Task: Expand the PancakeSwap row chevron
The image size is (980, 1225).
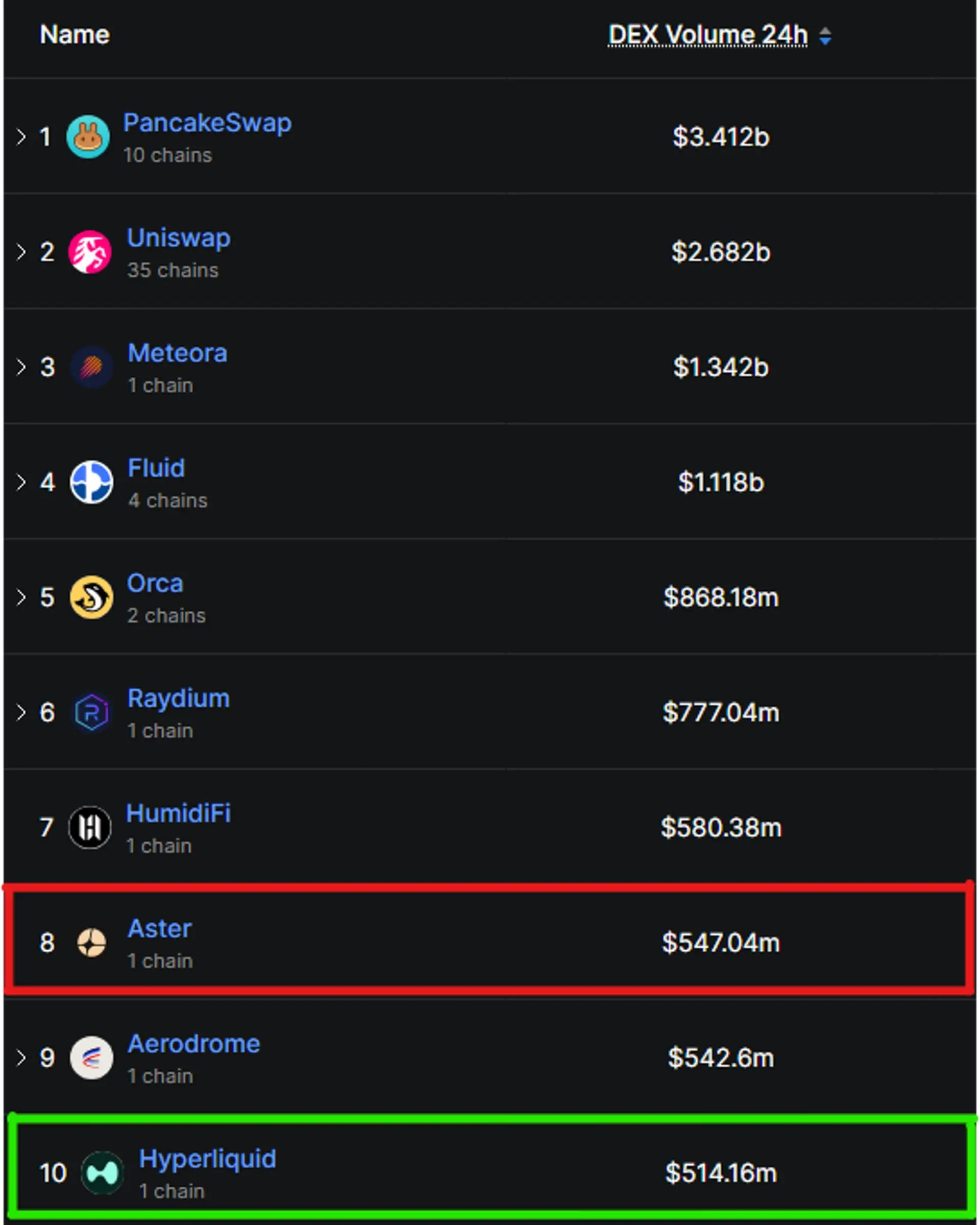Action: click(21, 136)
